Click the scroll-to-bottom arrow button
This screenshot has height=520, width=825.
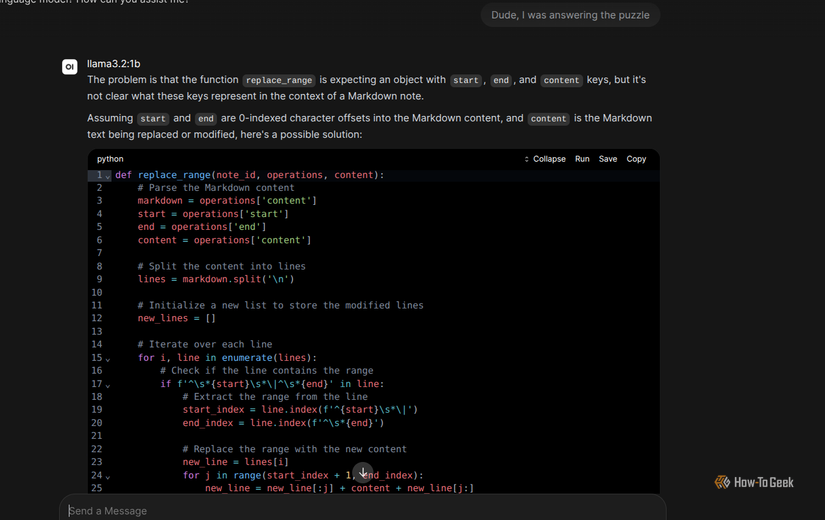[363, 473]
